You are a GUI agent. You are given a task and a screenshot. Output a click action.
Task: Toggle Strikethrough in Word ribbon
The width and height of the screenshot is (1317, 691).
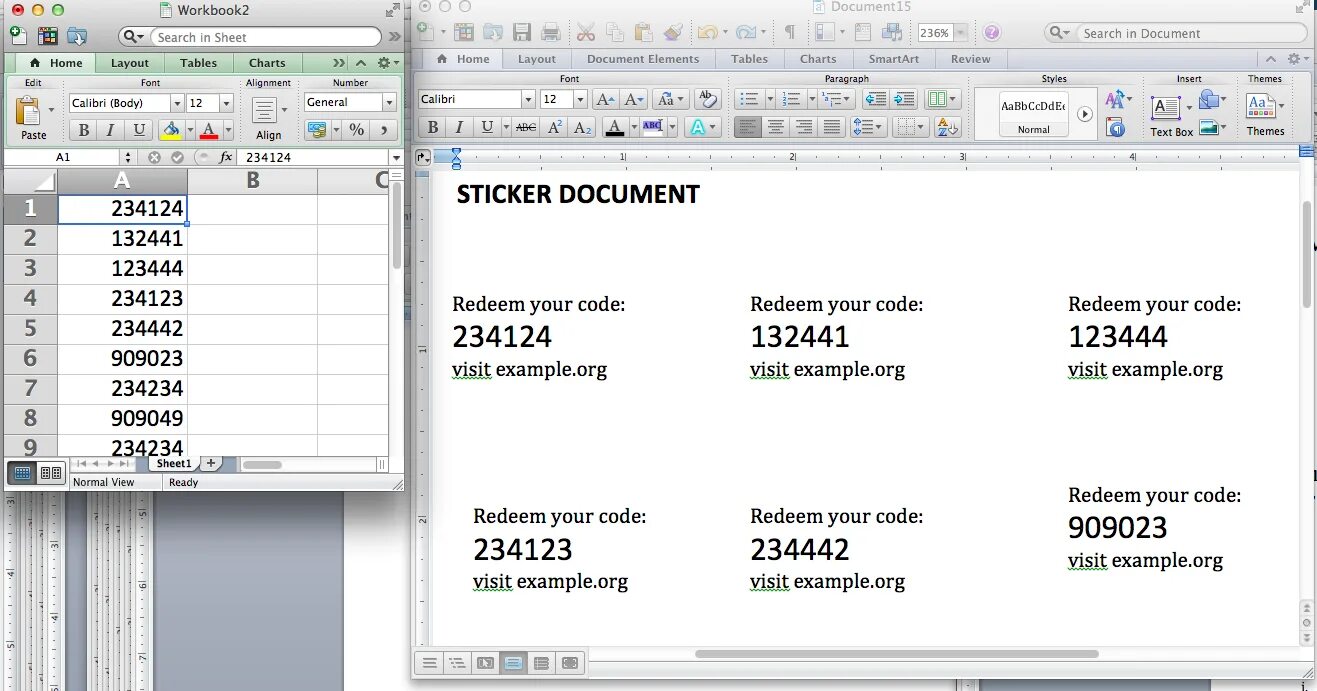pos(525,127)
